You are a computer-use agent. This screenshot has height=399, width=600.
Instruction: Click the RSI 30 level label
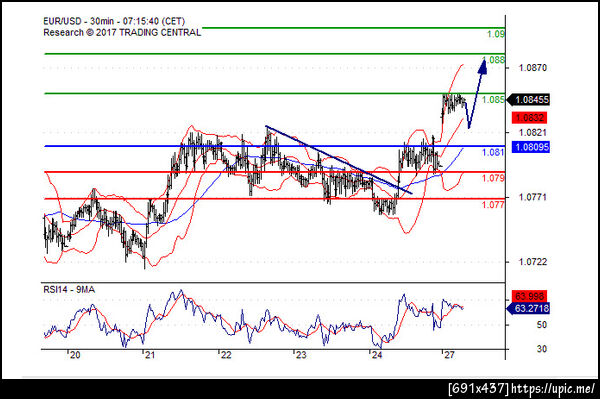541,349
